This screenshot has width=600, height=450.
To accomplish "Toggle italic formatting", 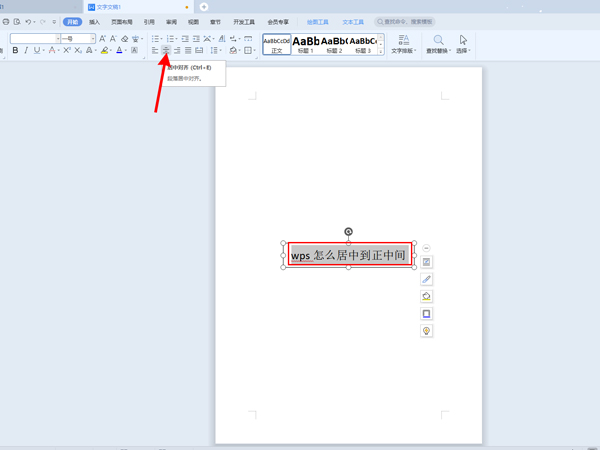I will 27,50.
